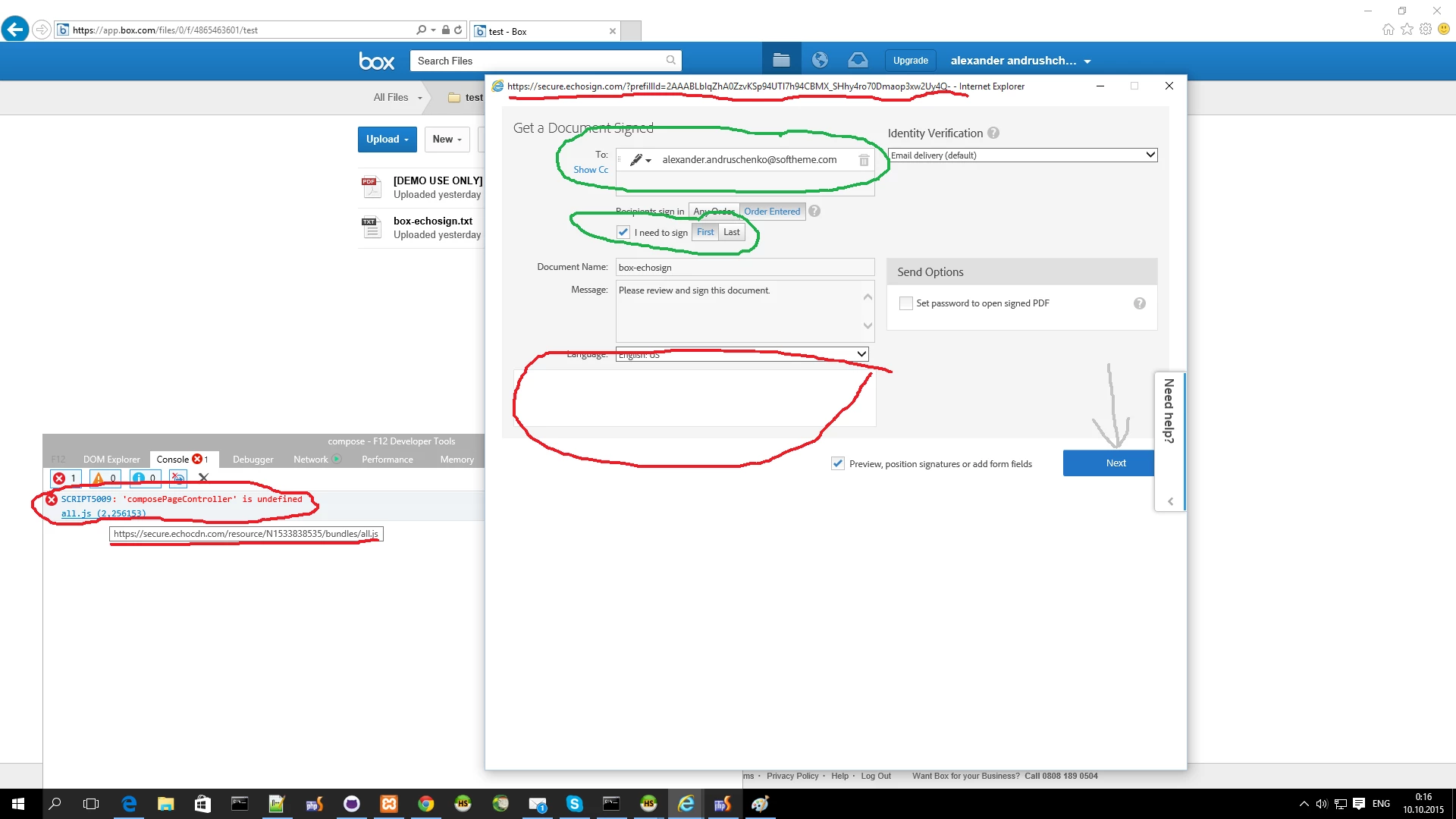Open the Language dropdown

pos(742,354)
